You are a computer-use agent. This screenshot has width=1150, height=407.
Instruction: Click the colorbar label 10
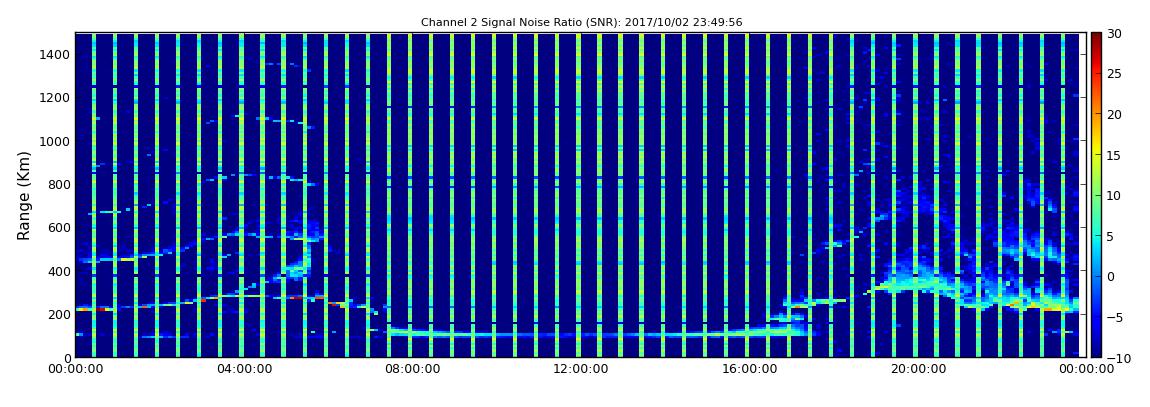coord(1115,195)
